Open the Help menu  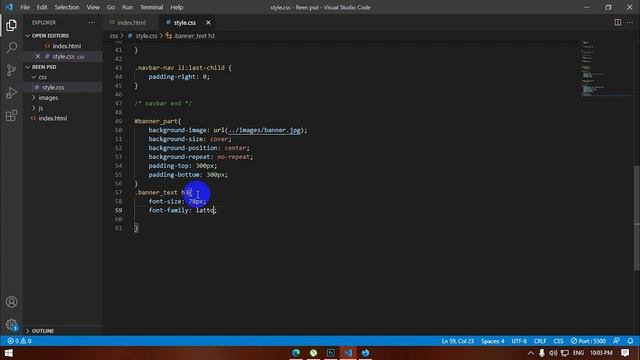point(176,7)
